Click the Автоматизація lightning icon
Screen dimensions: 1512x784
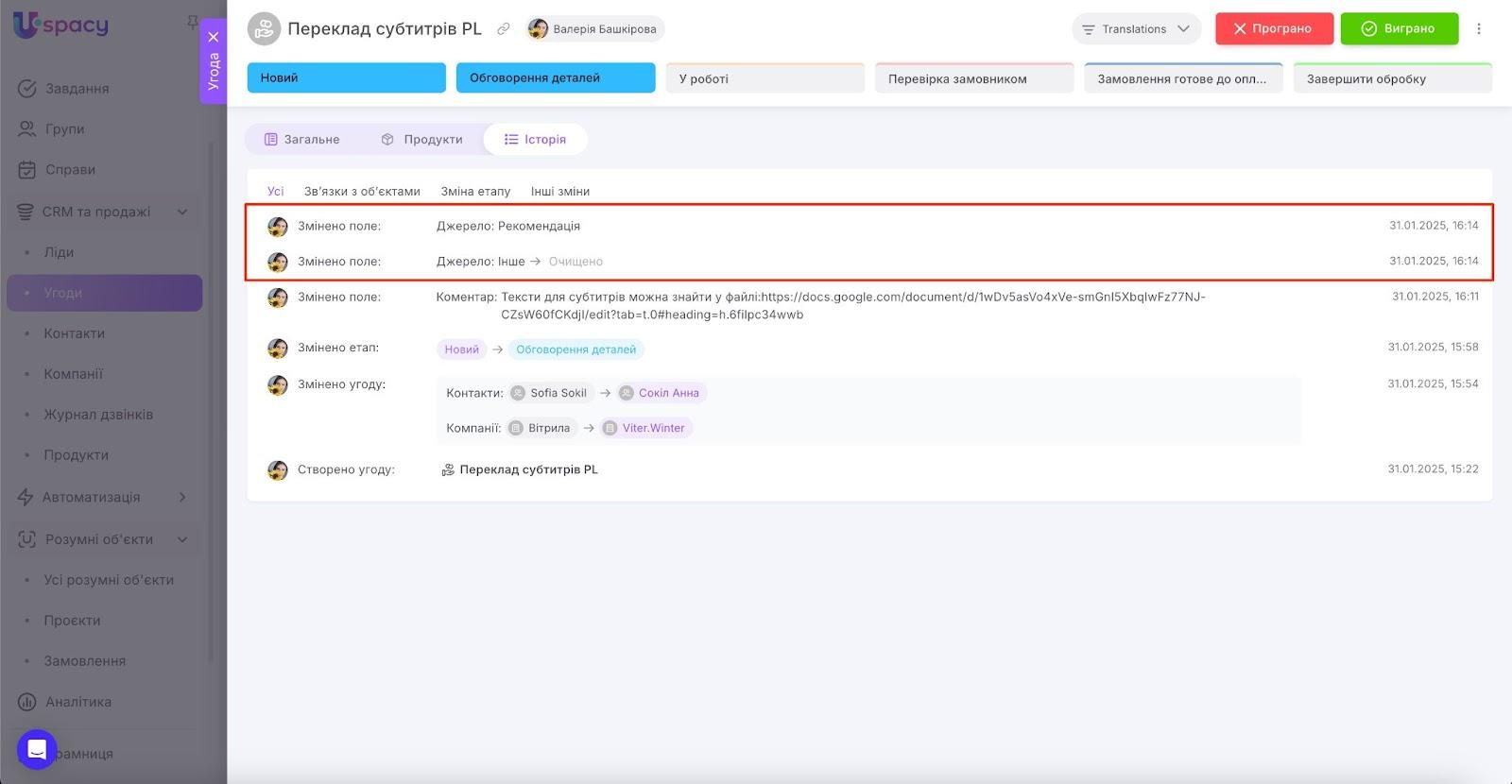(26, 497)
